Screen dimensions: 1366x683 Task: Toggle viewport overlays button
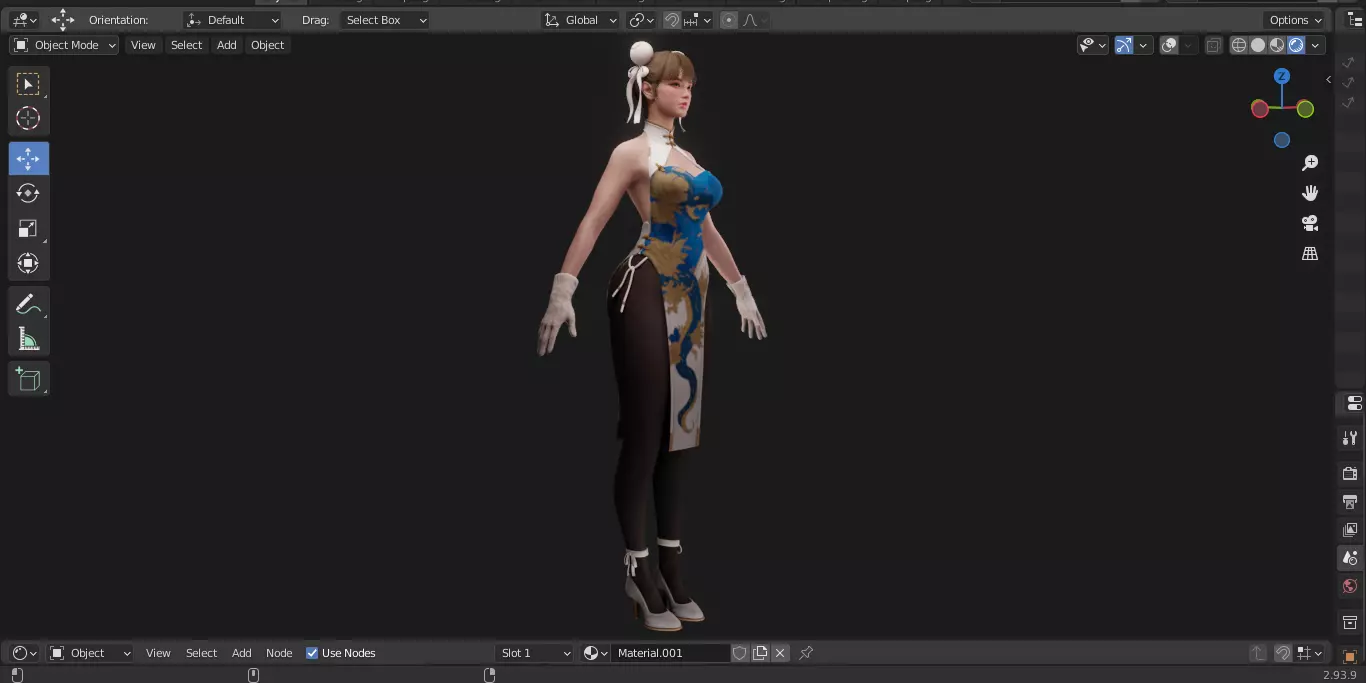click(x=1169, y=45)
